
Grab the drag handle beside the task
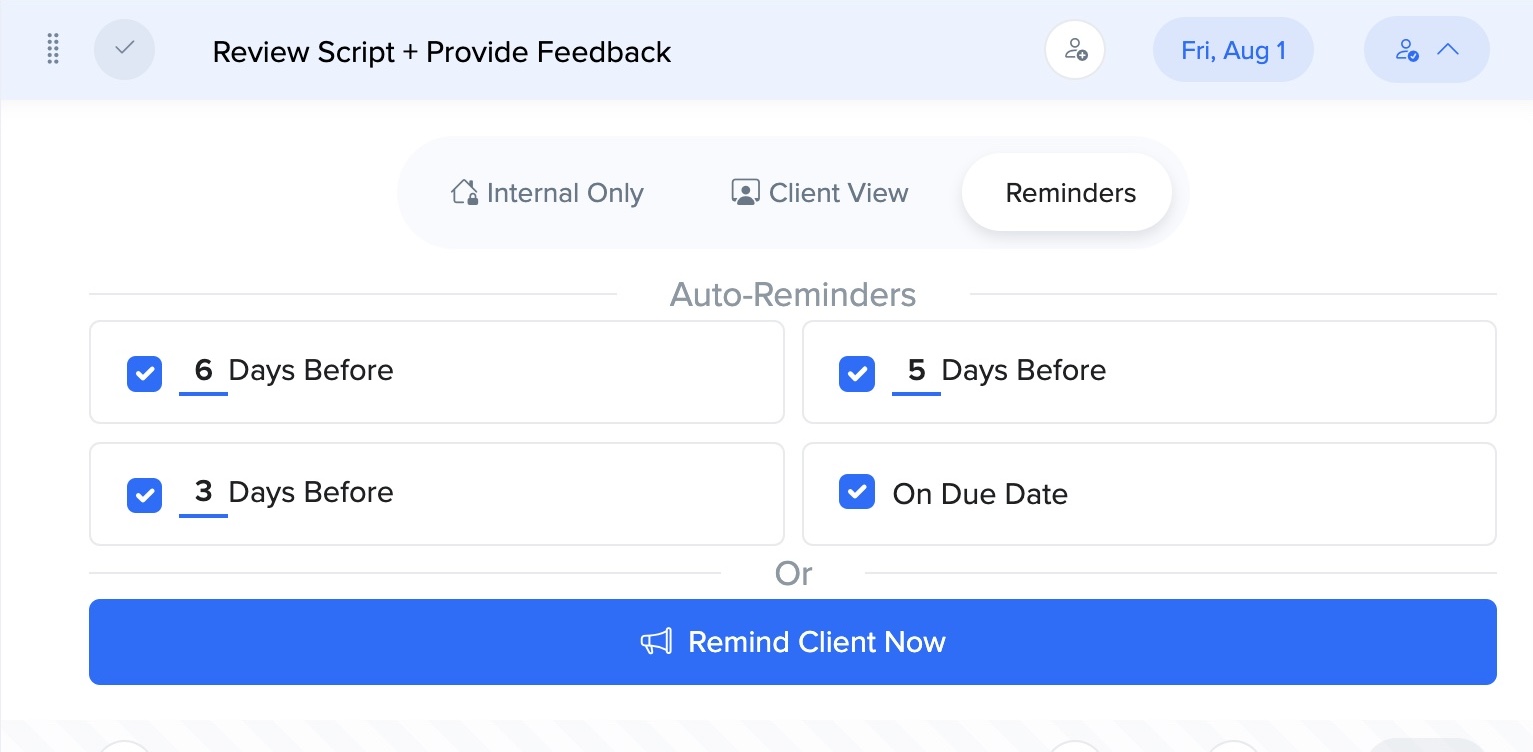pyautogui.click(x=54, y=49)
